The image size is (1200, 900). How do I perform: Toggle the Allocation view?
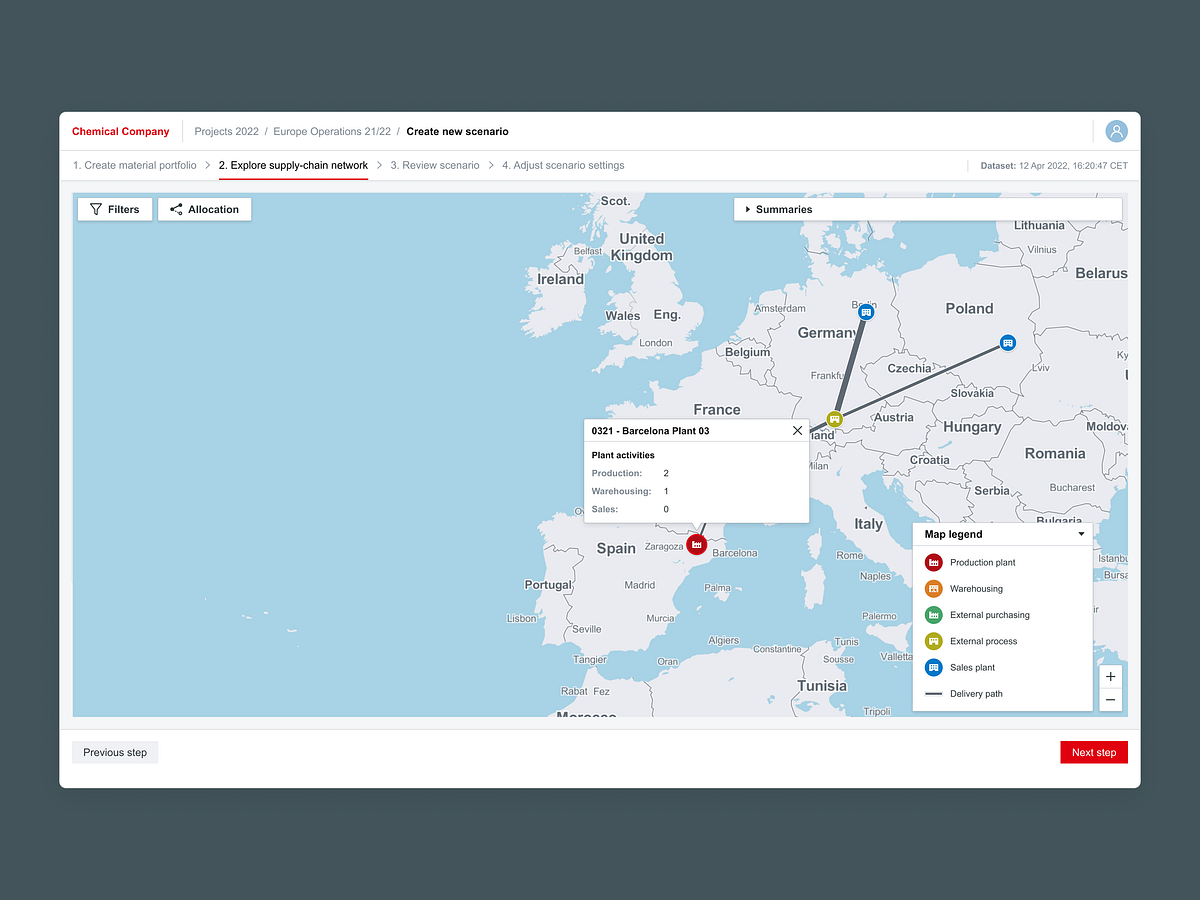coord(204,209)
